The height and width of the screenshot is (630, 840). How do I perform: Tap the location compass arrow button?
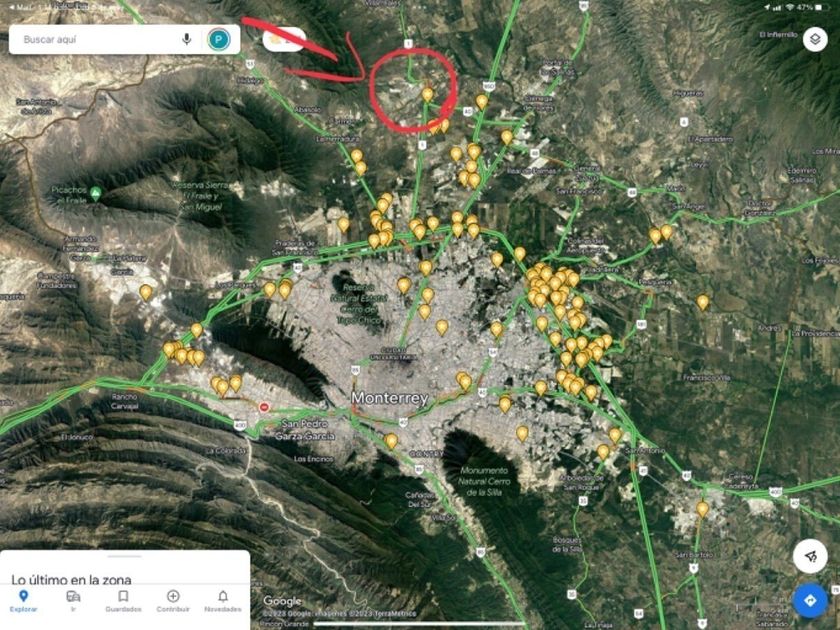click(810, 557)
